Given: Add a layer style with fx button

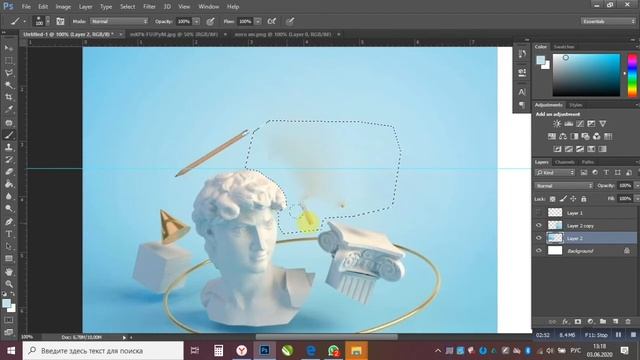Looking at the screenshot, I should (565, 322).
